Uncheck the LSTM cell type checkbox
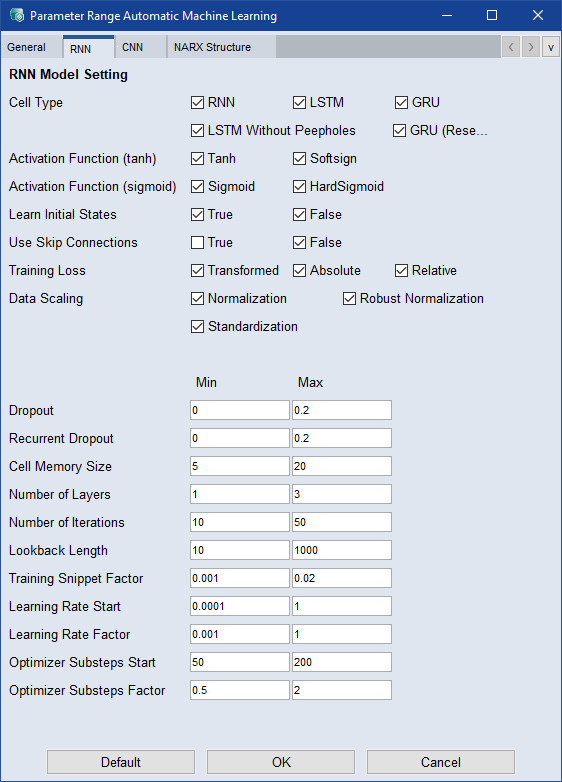The width and height of the screenshot is (562, 782). point(299,102)
